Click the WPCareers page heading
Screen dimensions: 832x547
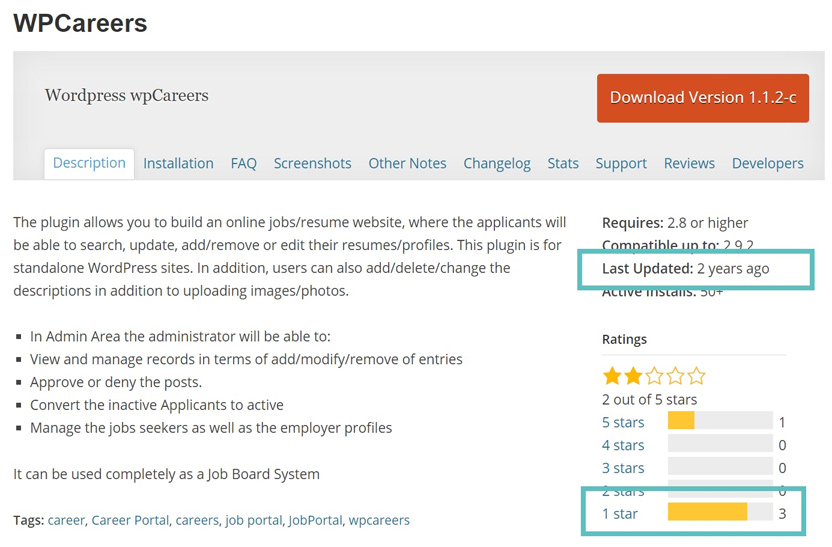[x=80, y=23]
